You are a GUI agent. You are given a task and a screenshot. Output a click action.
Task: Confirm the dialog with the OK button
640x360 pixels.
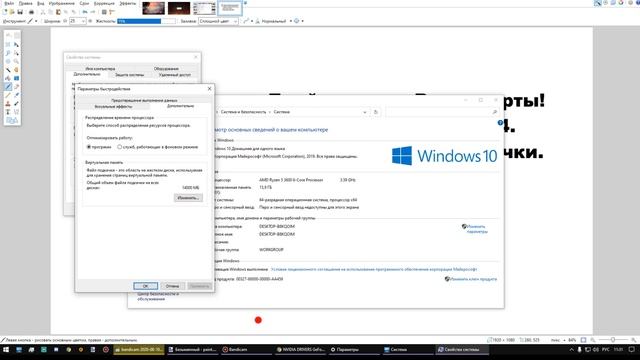(x=146, y=286)
